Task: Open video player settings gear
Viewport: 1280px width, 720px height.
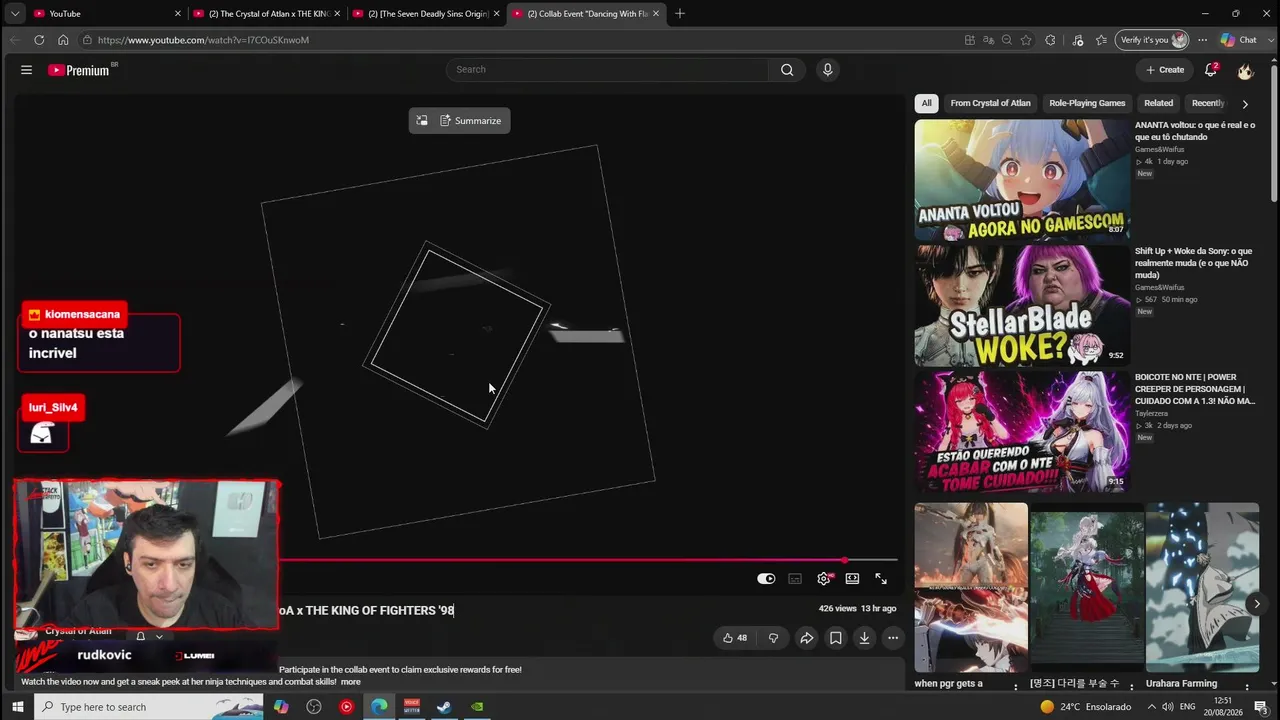Action: click(x=824, y=578)
